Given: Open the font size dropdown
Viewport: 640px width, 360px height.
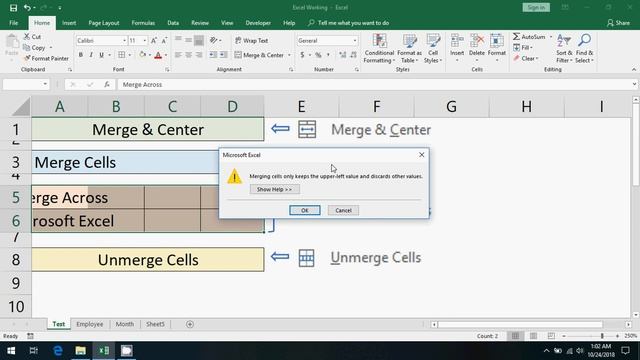Looking at the screenshot, I should (144, 41).
